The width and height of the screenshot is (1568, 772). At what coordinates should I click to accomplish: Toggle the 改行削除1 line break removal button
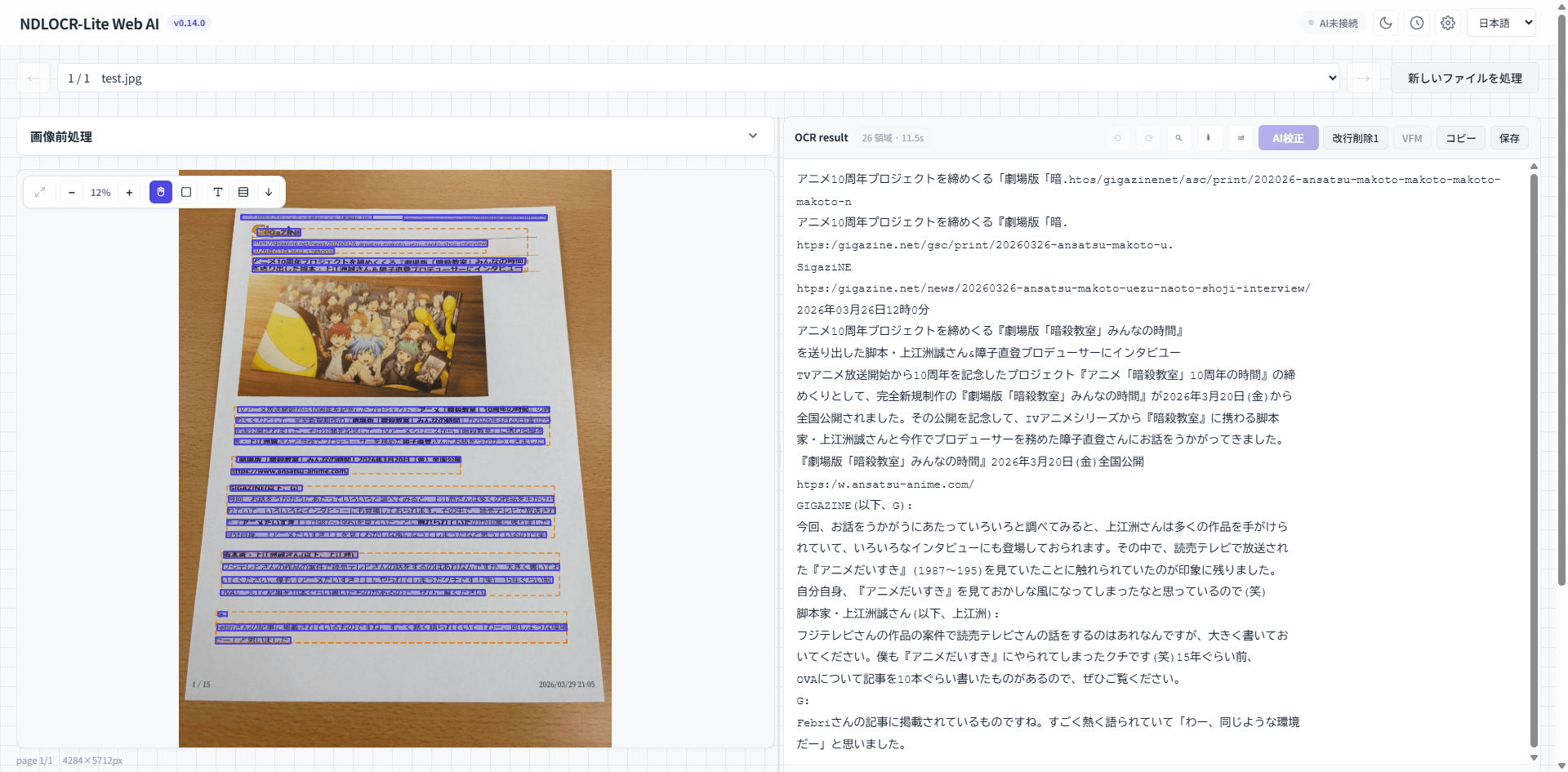(1355, 138)
